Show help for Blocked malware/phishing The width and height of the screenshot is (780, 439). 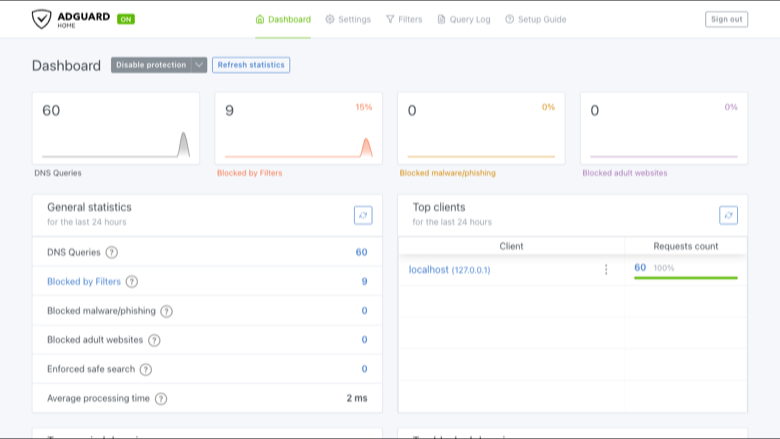coord(167,311)
